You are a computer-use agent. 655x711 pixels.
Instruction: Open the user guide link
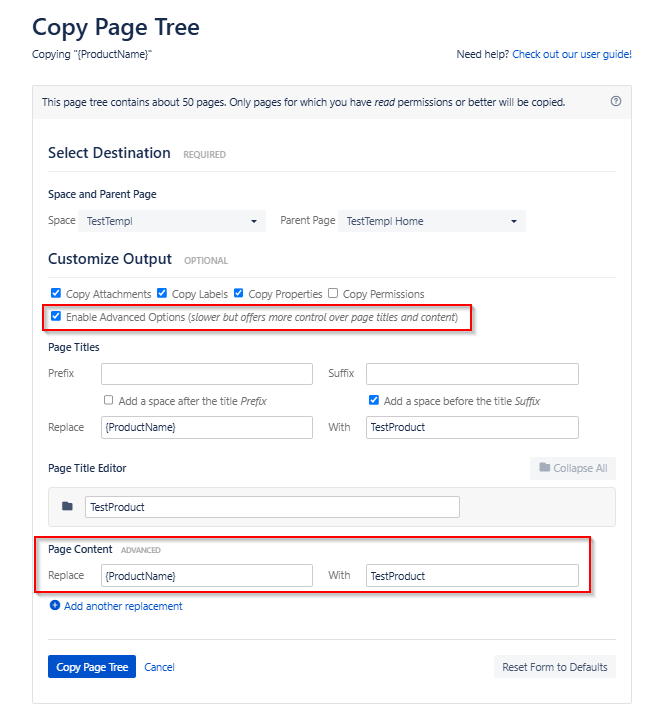[x=572, y=54]
